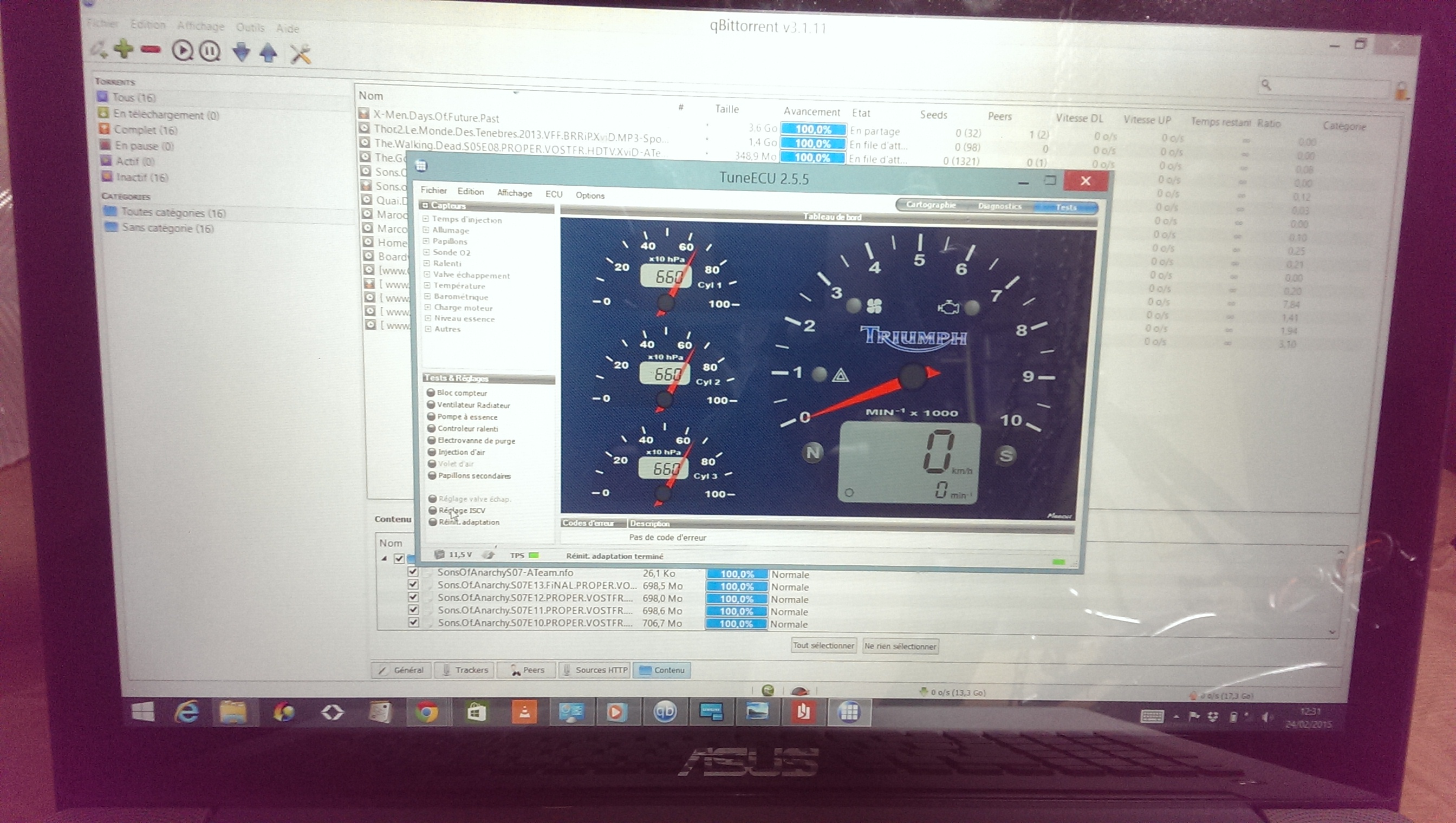Select Controleur ralenti test
Image resolution: width=1456 pixels, height=823 pixels.
pos(431,428)
